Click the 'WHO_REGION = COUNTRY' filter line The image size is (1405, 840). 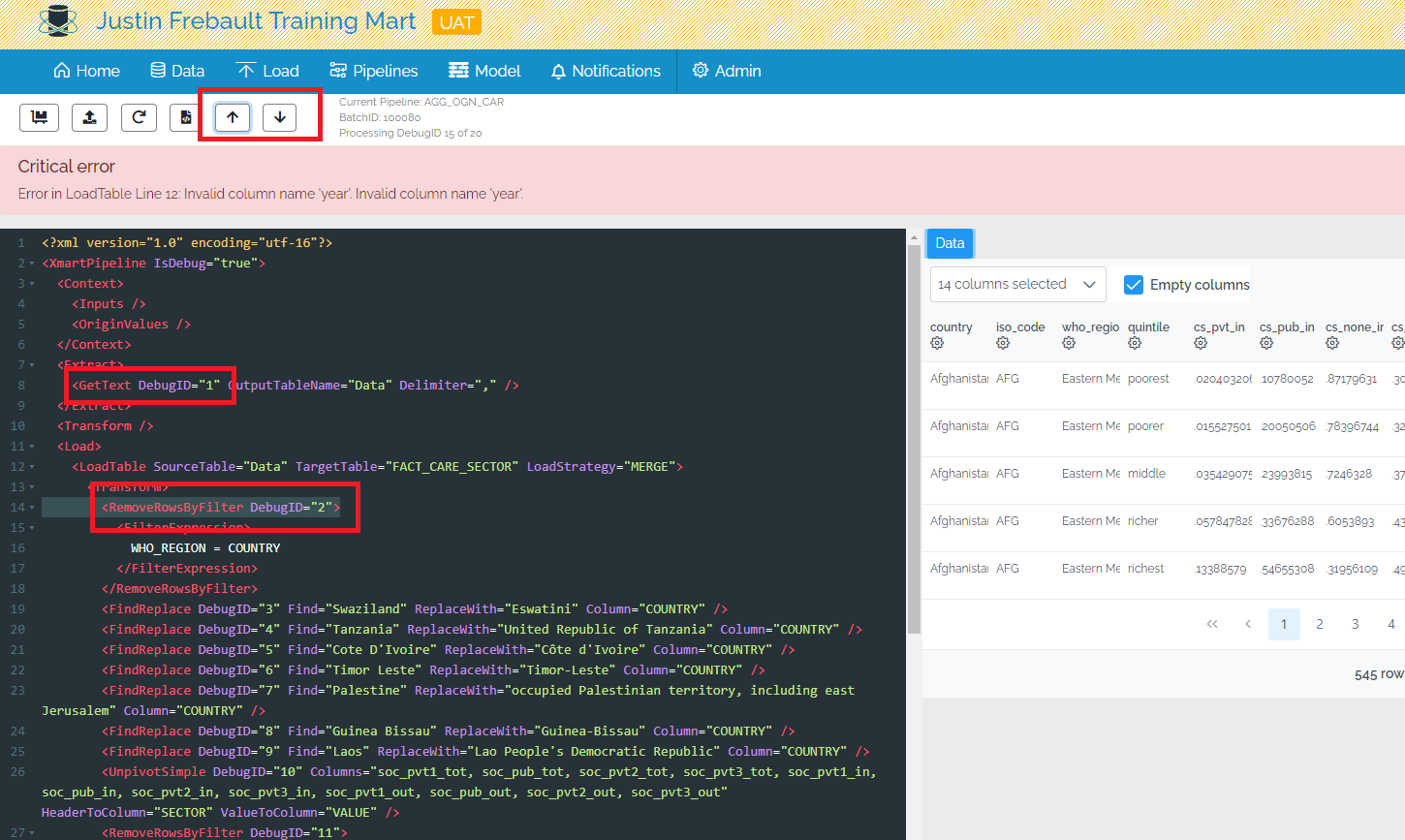(x=205, y=548)
